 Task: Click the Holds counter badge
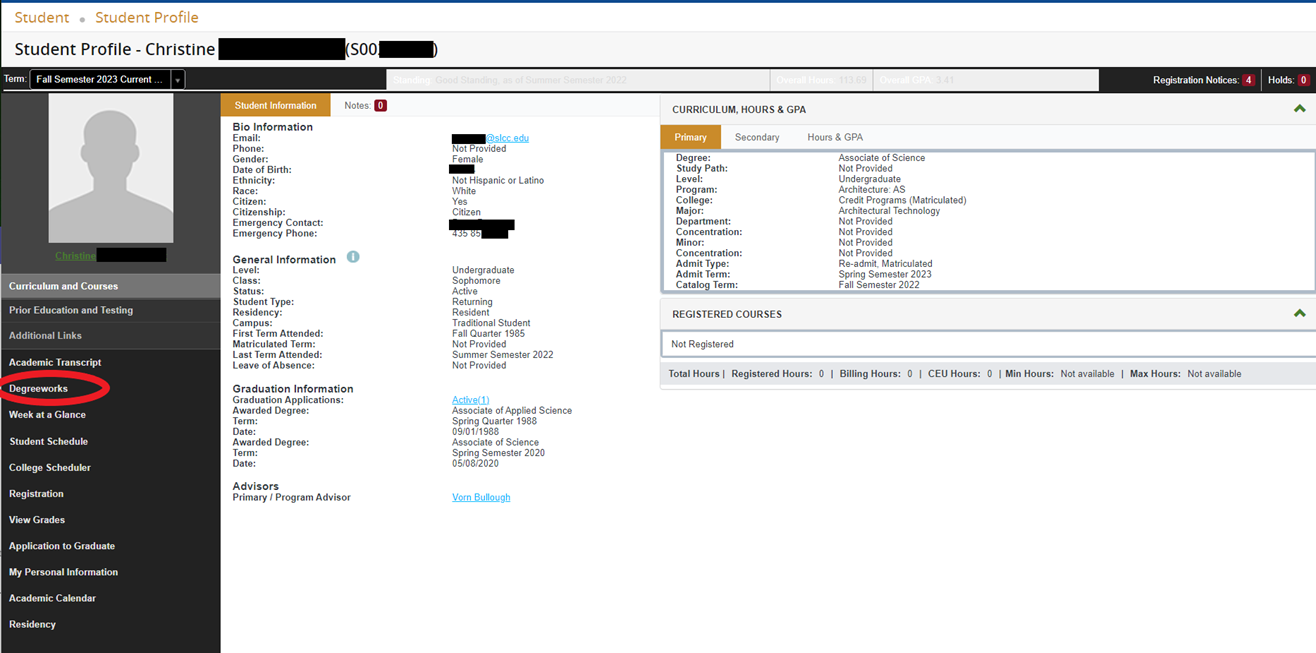coord(1303,80)
